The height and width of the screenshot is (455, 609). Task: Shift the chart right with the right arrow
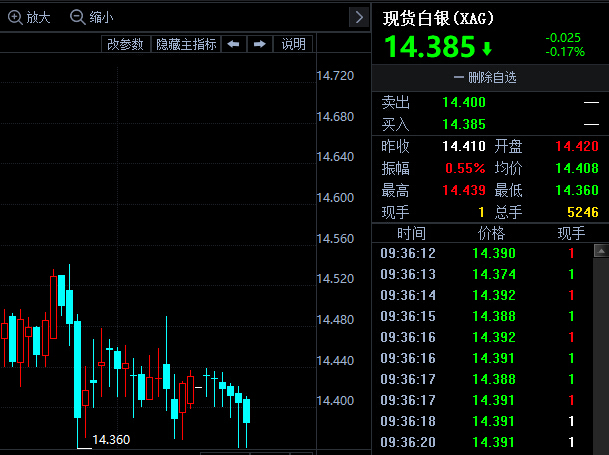pyautogui.click(x=259, y=44)
